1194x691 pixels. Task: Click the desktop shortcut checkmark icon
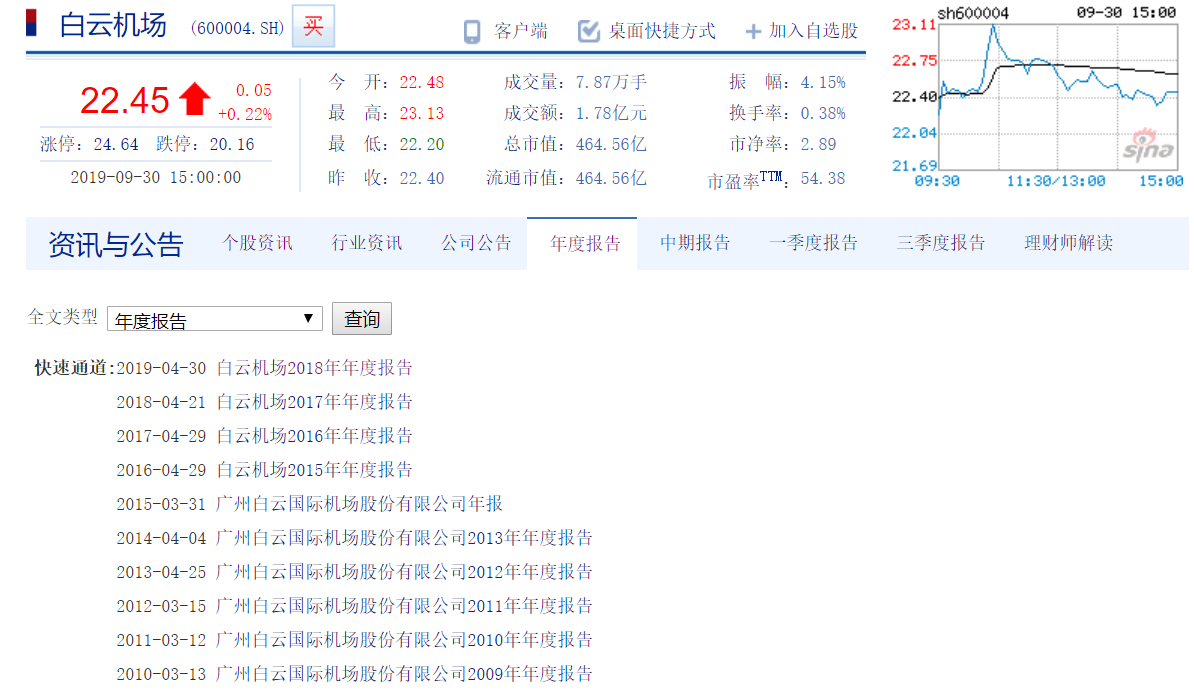pyautogui.click(x=589, y=31)
